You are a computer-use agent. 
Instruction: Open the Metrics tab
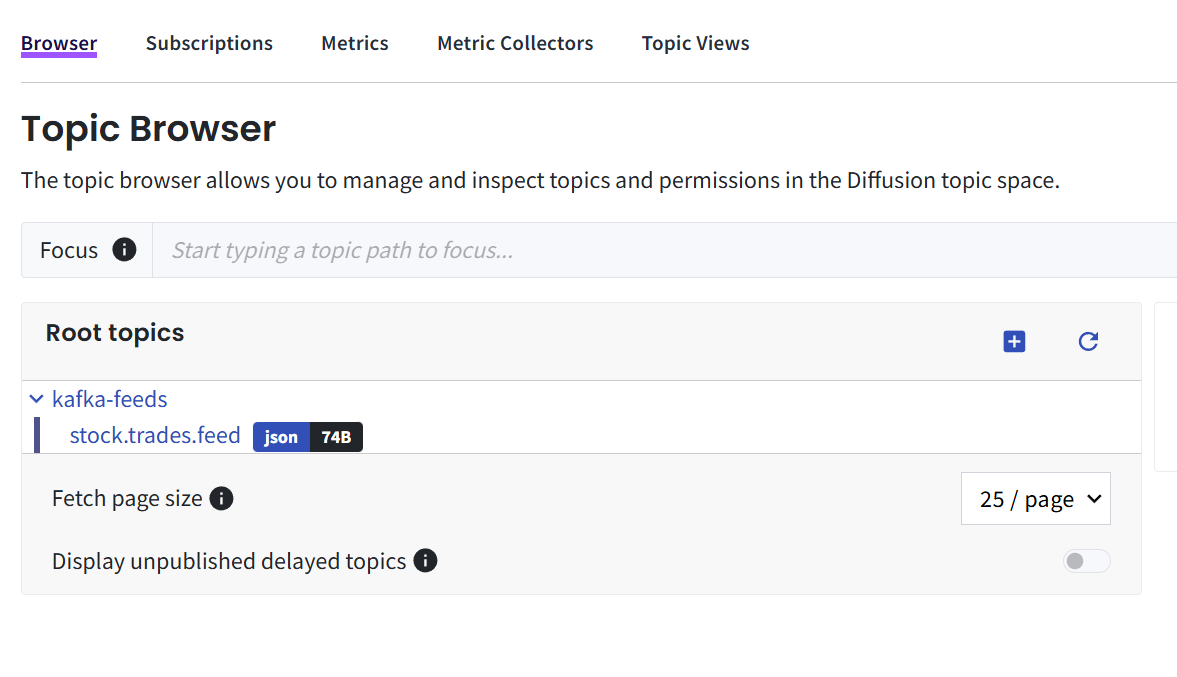[x=355, y=43]
